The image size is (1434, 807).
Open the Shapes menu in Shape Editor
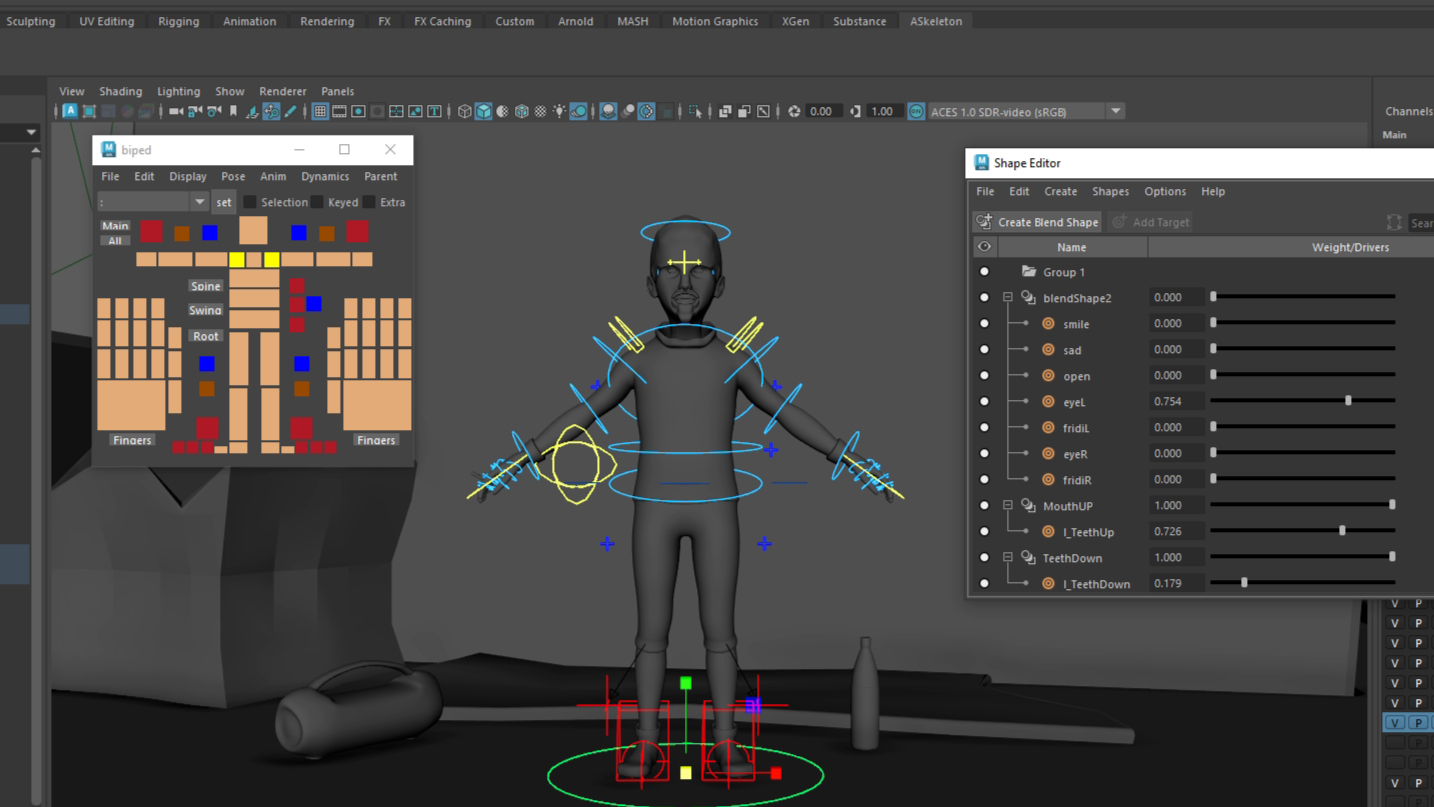click(x=1110, y=191)
